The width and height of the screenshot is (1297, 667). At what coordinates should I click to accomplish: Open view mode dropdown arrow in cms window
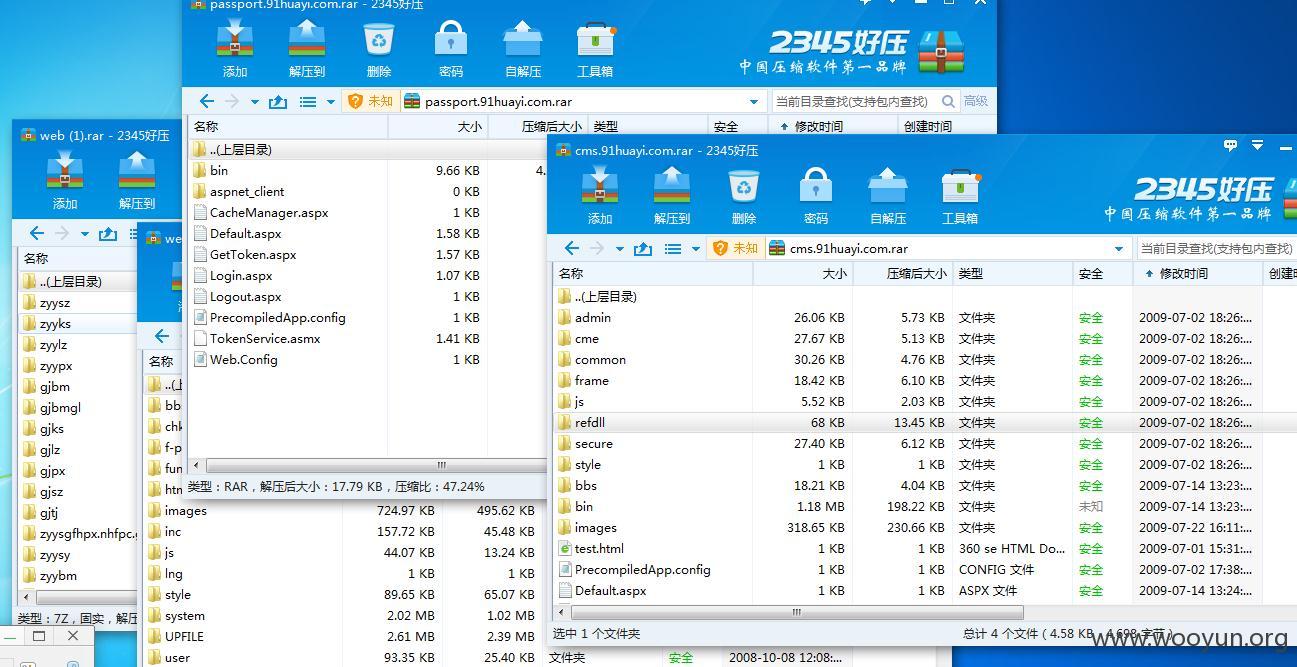click(x=695, y=248)
